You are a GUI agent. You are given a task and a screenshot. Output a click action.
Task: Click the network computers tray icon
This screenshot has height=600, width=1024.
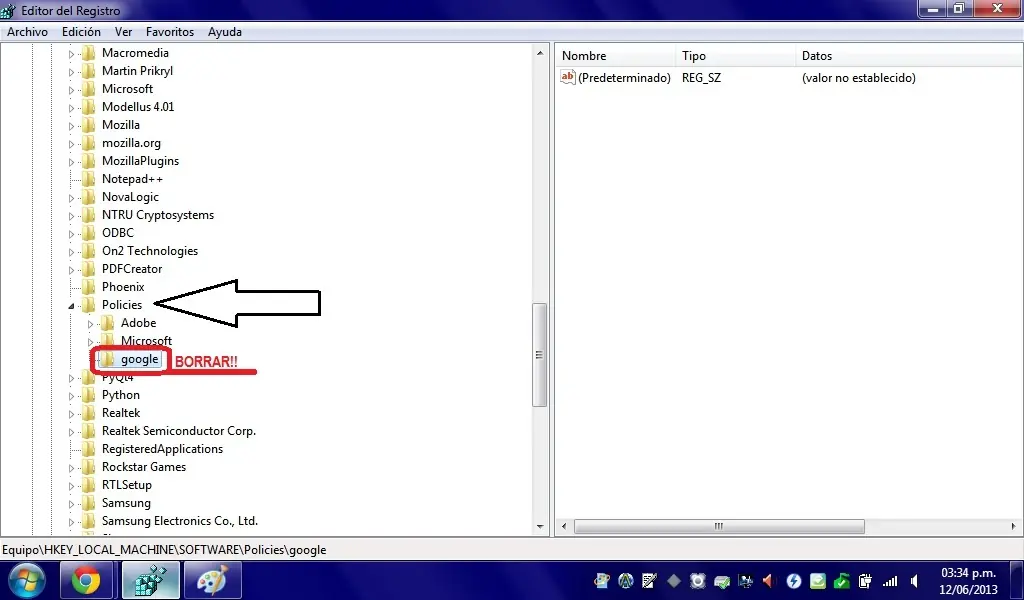[745, 580]
